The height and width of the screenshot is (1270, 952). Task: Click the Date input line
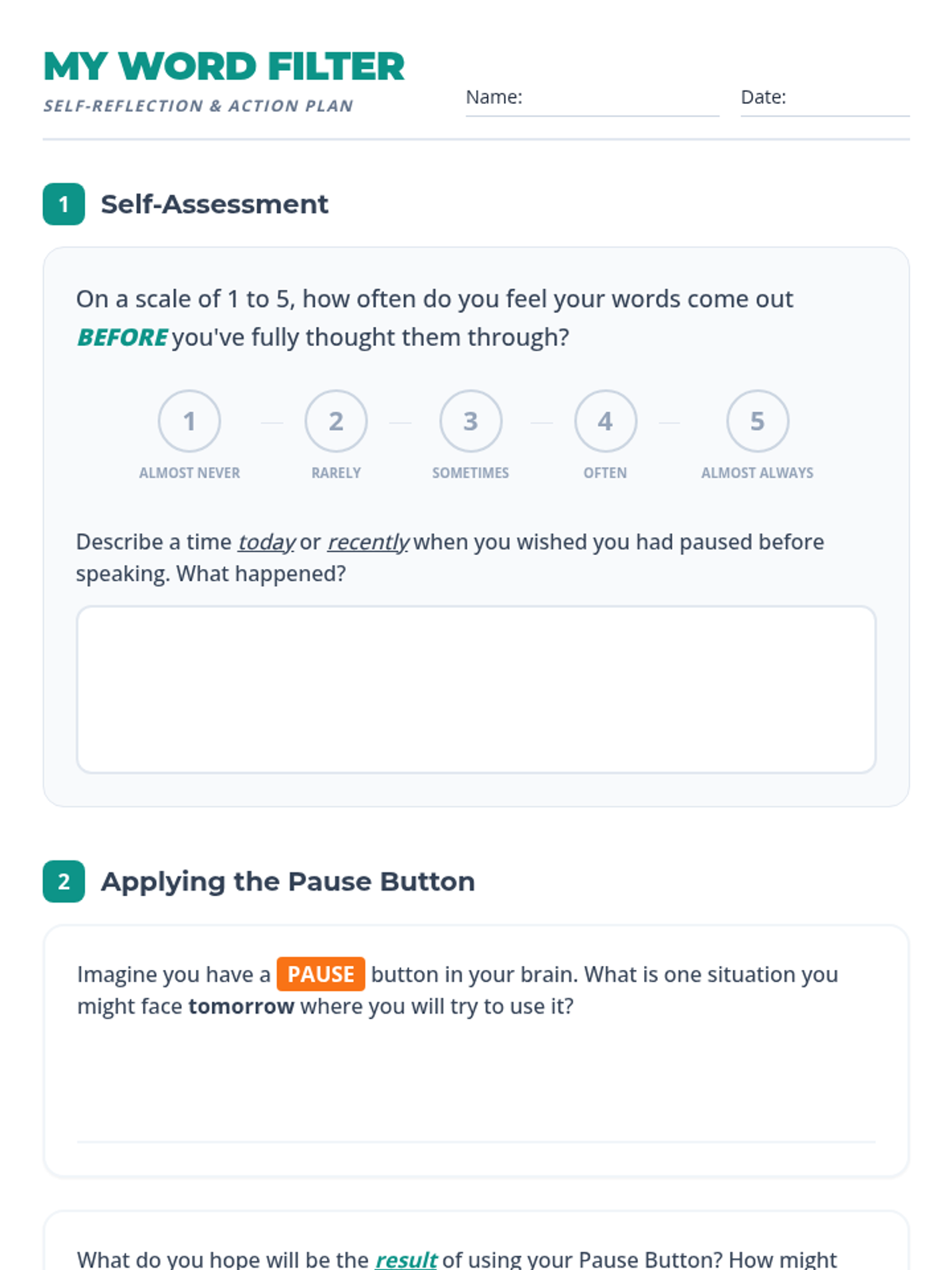pyautogui.click(x=848, y=101)
